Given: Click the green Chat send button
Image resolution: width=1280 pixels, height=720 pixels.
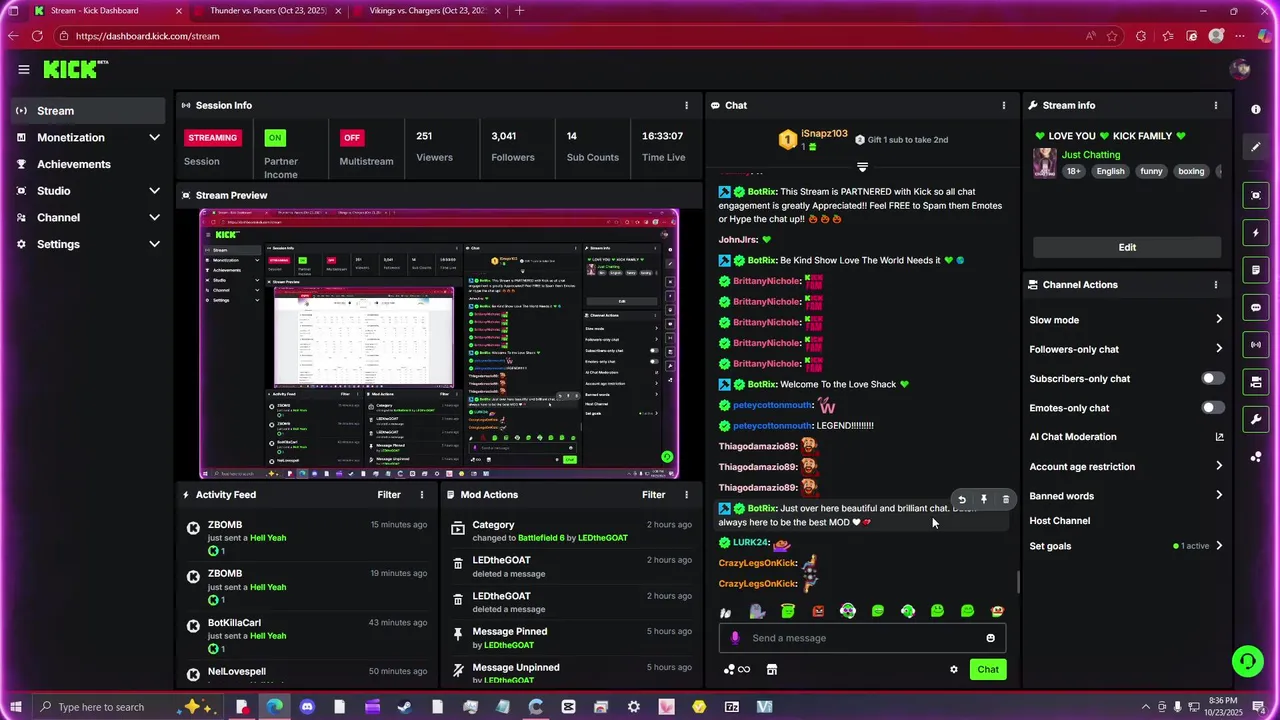Looking at the screenshot, I should coord(988,670).
